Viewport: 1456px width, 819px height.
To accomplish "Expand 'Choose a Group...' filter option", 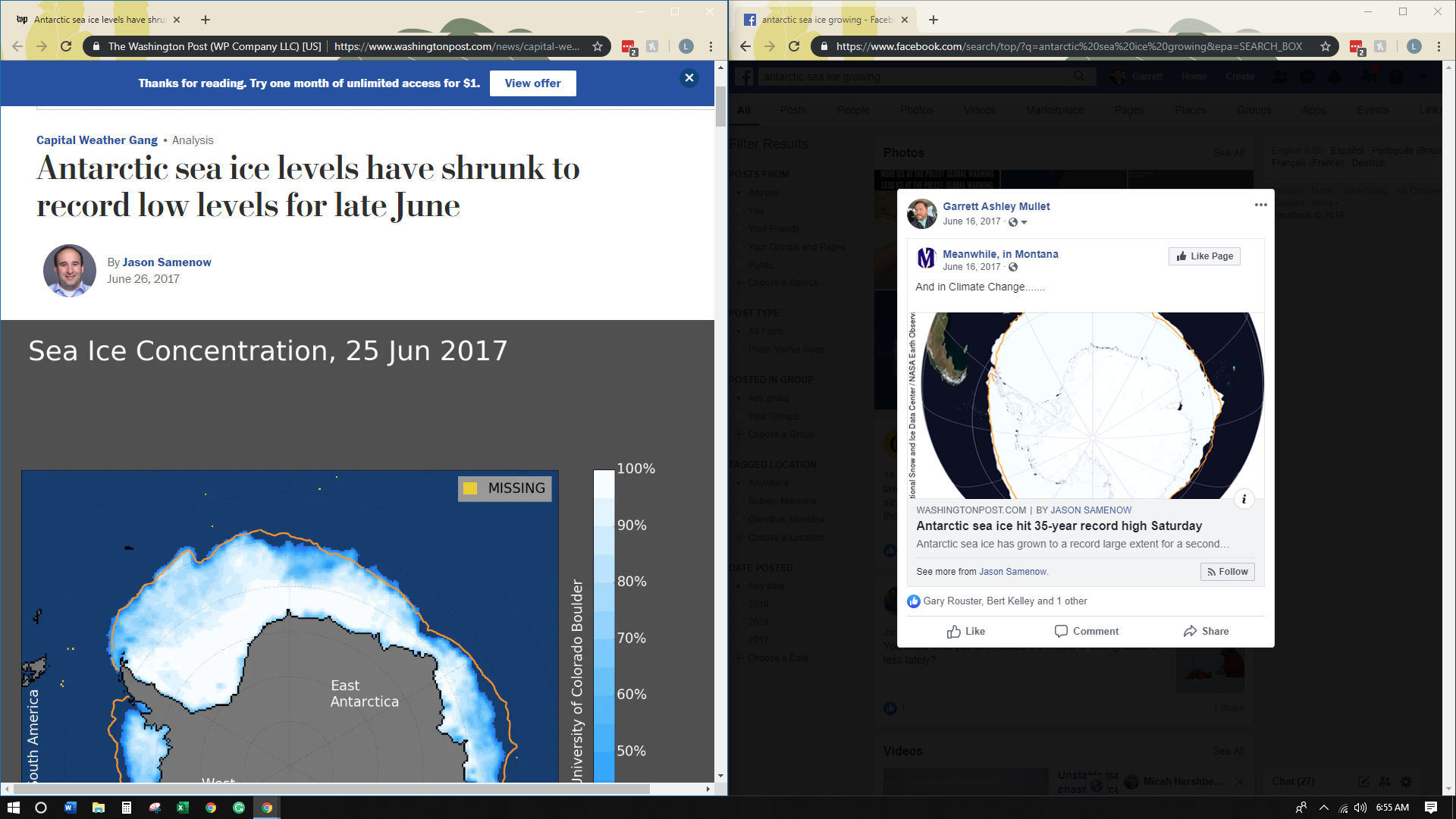I will (x=778, y=435).
